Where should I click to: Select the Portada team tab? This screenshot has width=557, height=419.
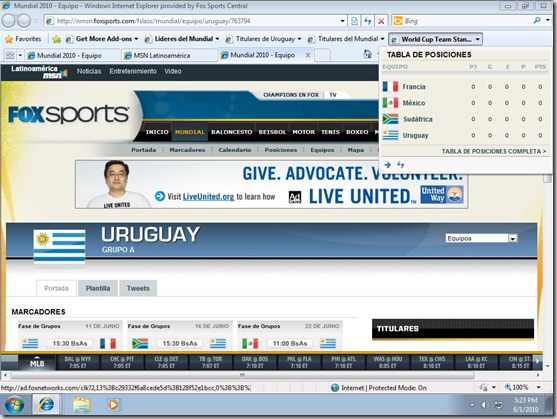[x=56, y=288]
